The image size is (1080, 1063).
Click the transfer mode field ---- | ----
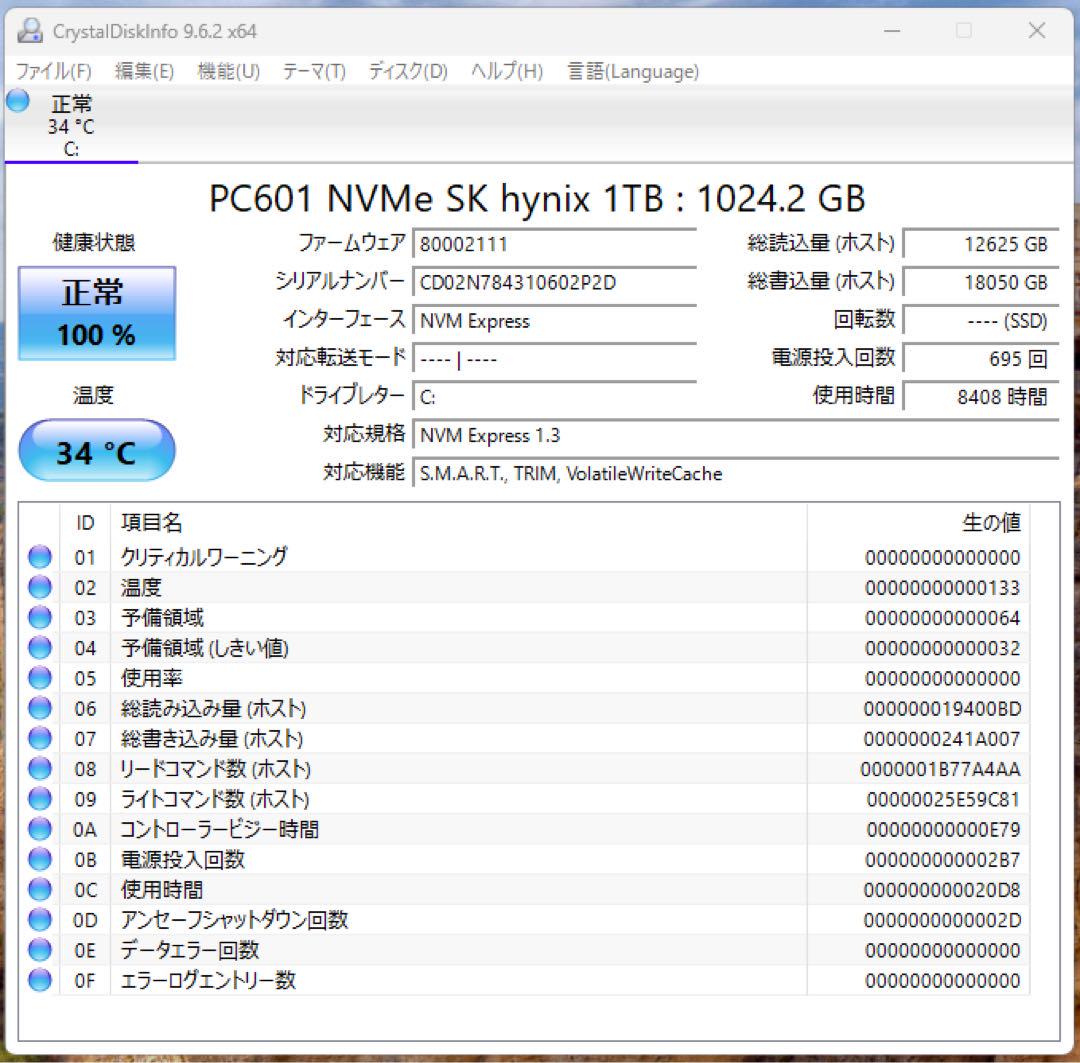click(554, 359)
